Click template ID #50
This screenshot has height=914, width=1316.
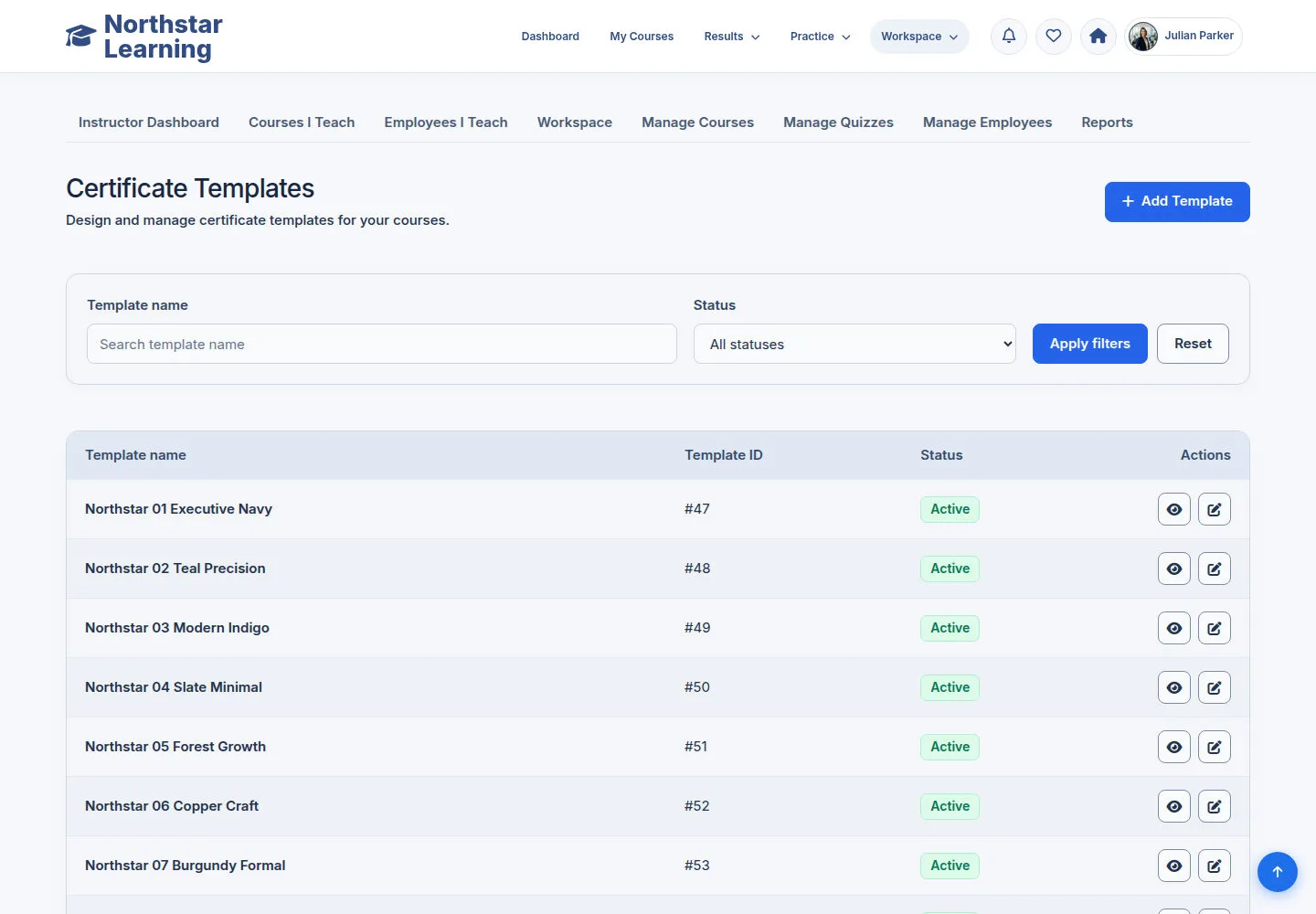[697, 687]
